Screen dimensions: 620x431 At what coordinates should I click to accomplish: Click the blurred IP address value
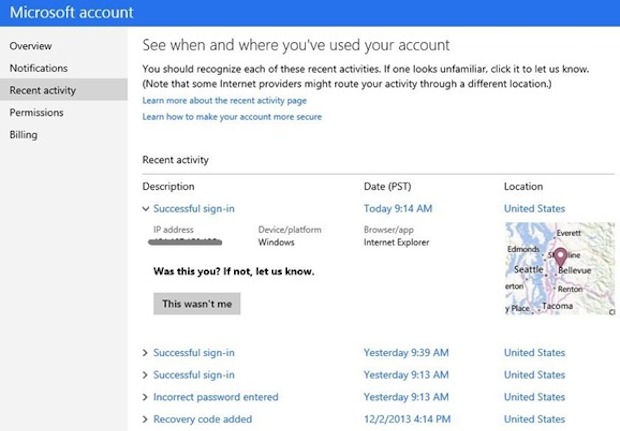click(x=183, y=242)
